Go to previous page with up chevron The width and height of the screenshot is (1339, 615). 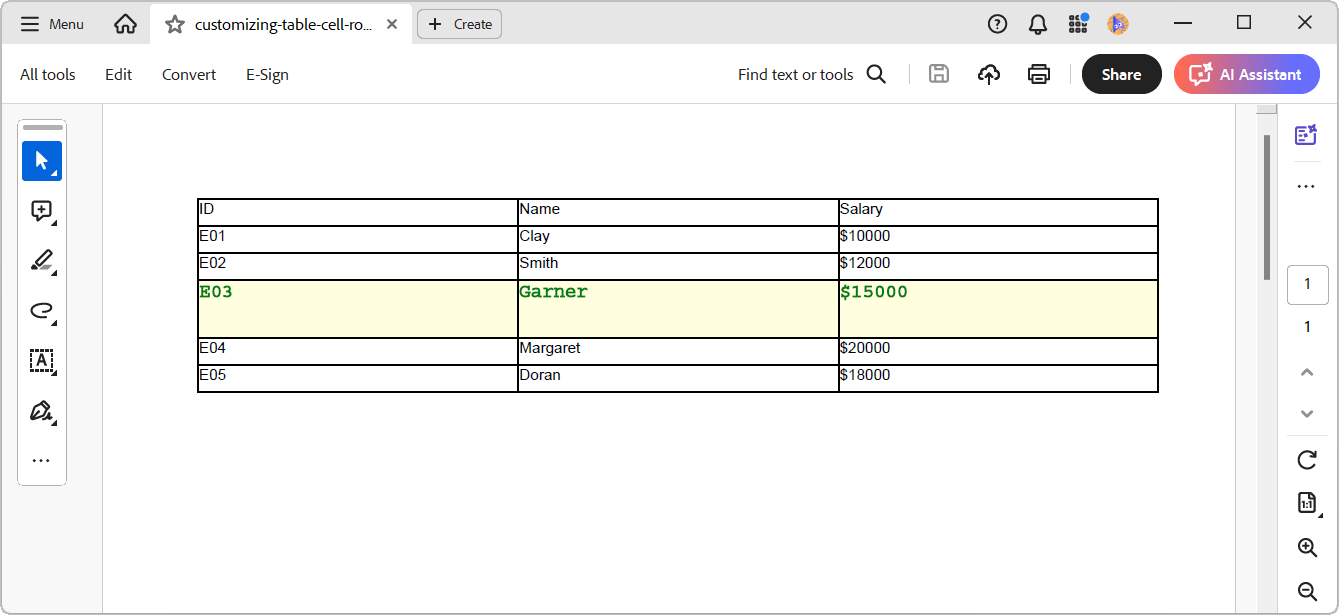point(1307,372)
